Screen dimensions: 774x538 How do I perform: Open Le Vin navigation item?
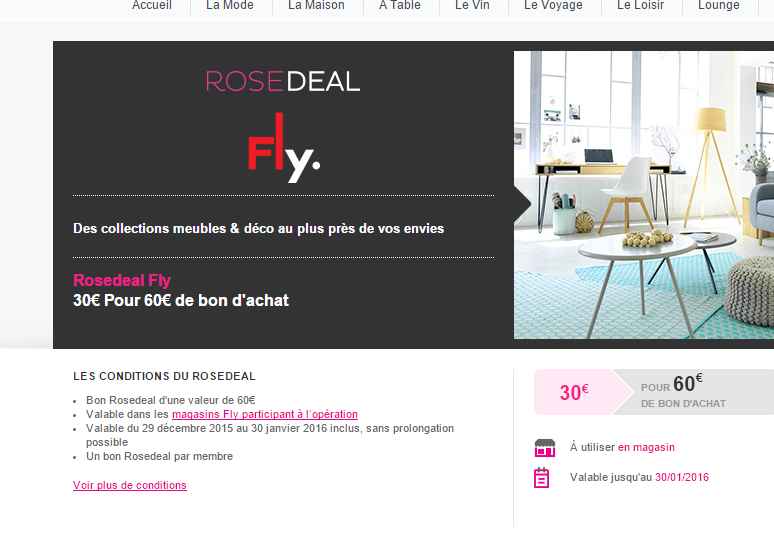472,5
